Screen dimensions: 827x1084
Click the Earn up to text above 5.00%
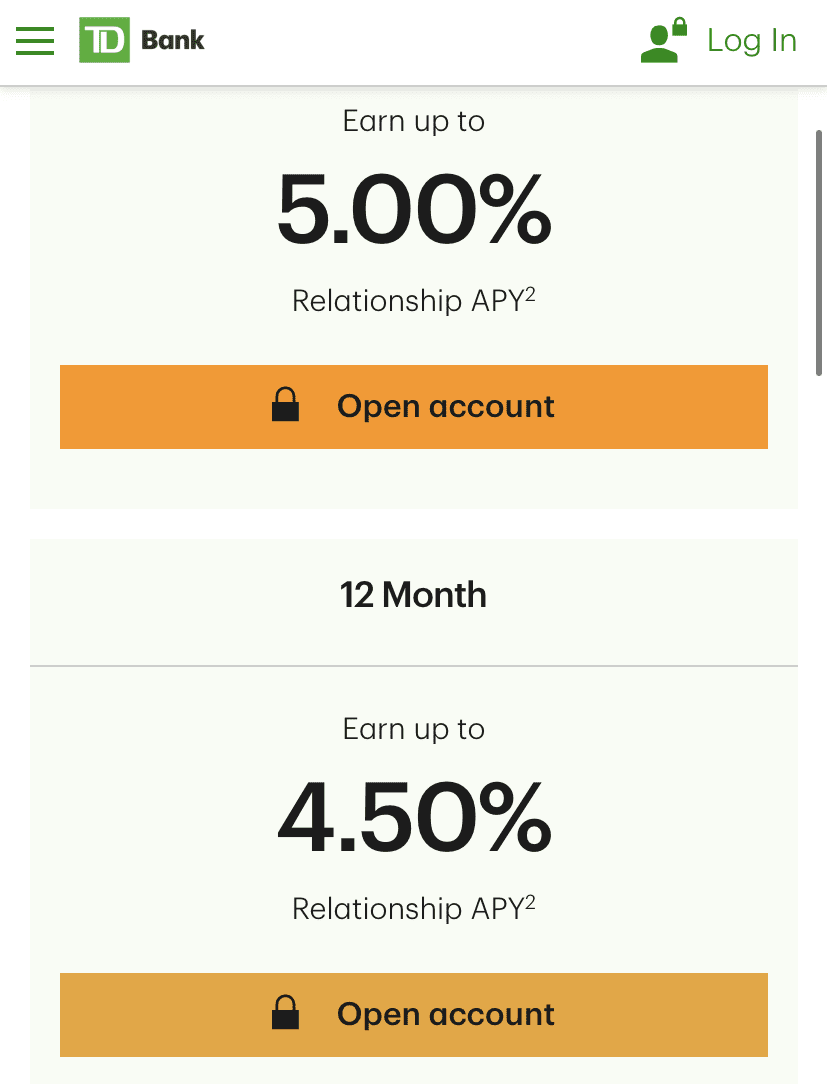[413, 121]
